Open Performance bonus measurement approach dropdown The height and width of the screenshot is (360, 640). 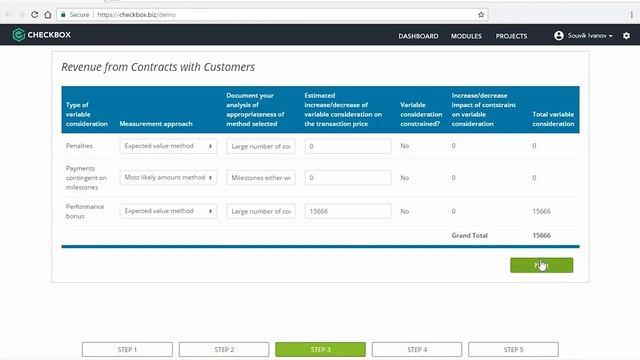(168, 211)
